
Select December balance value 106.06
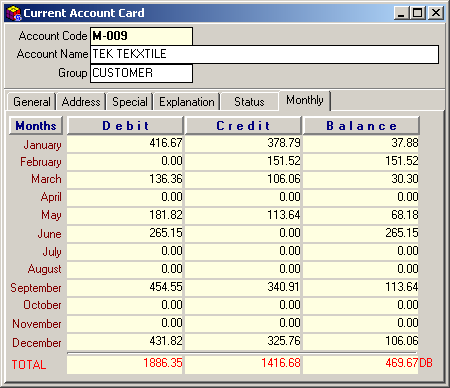360,341
